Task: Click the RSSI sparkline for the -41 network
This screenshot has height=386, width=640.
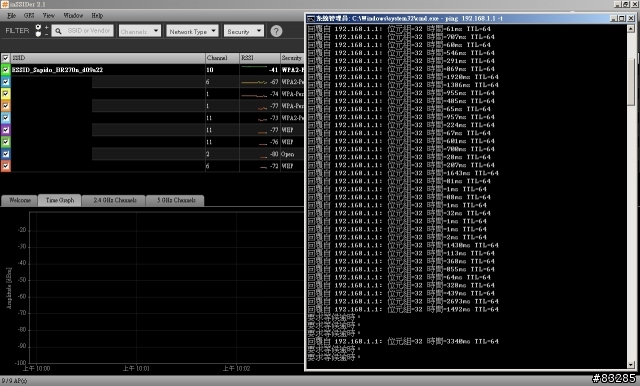Action: 254,67
